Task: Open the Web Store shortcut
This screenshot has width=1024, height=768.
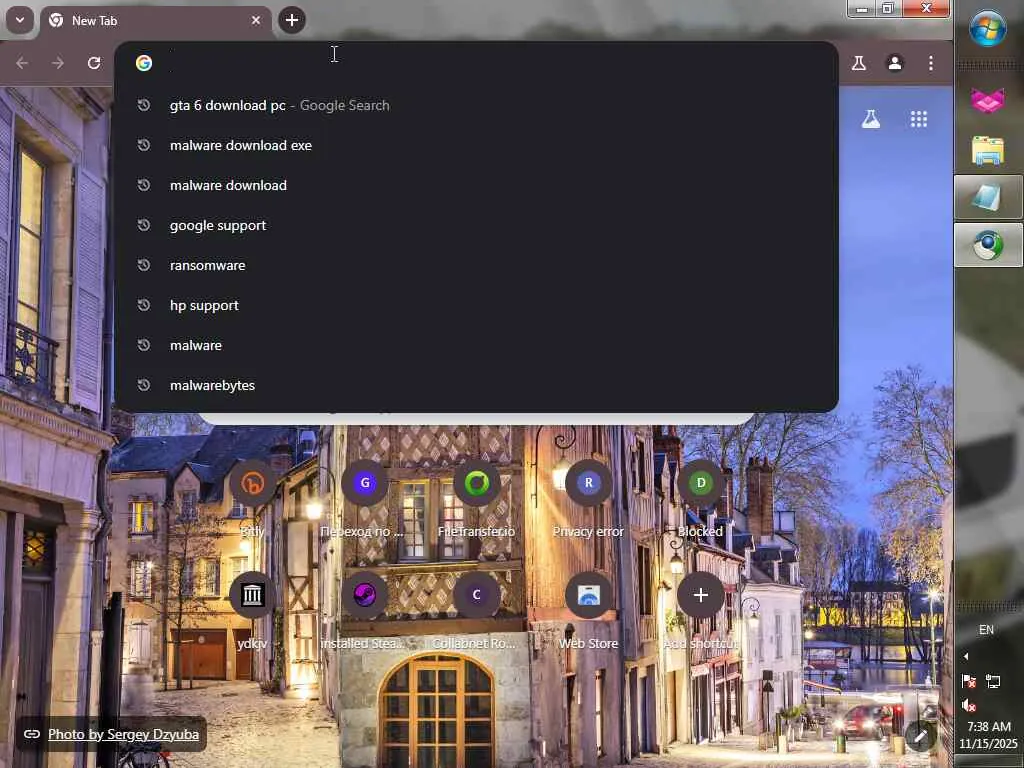Action: tap(588, 611)
